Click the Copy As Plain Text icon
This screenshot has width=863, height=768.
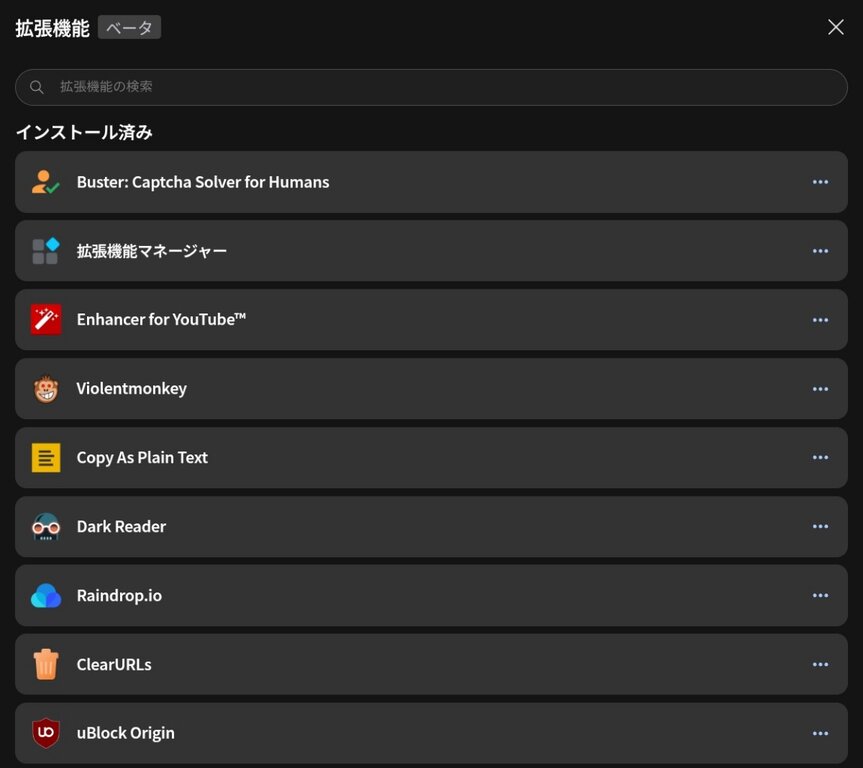click(x=45, y=458)
